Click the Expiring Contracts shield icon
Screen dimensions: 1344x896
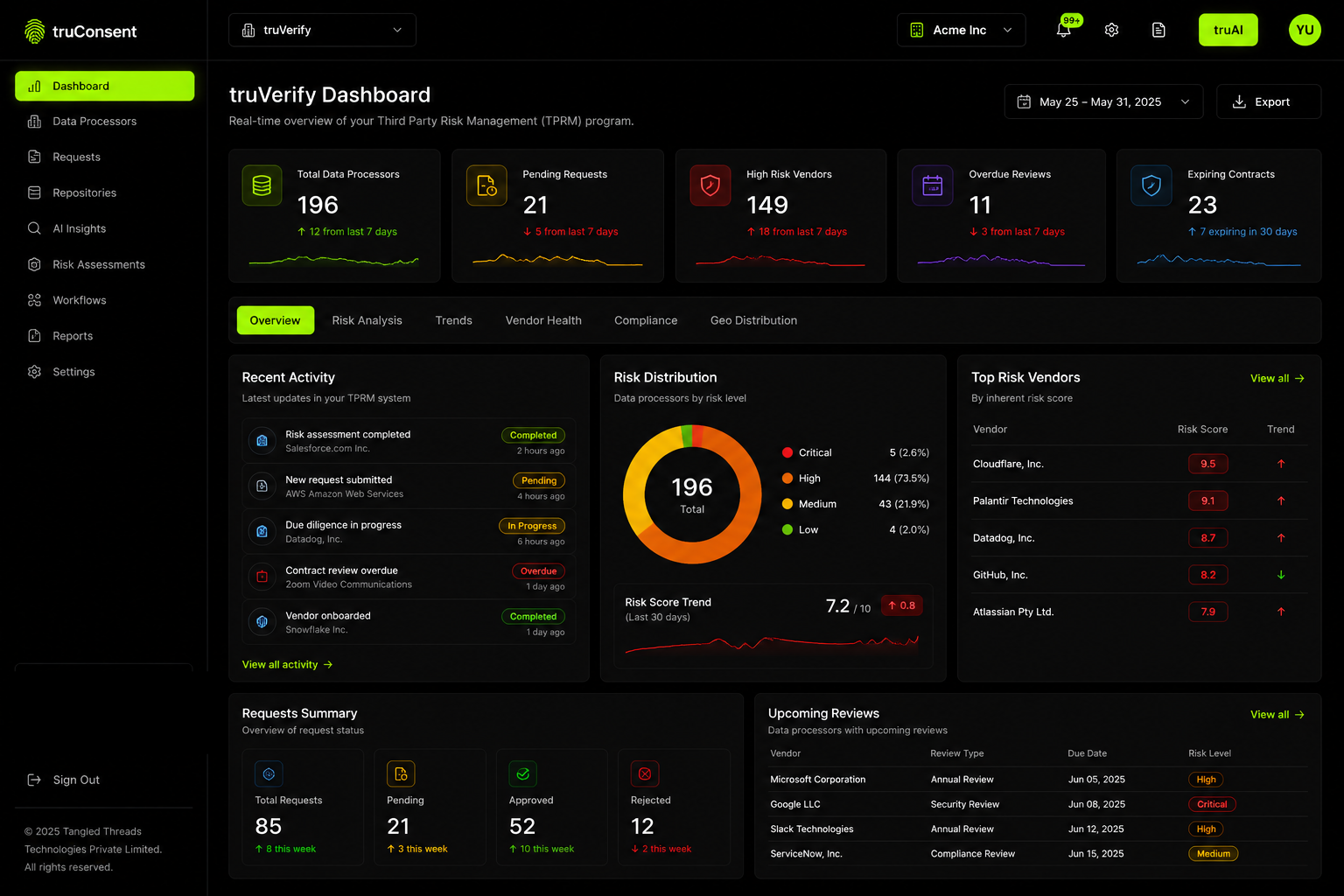tap(1151, 185)
